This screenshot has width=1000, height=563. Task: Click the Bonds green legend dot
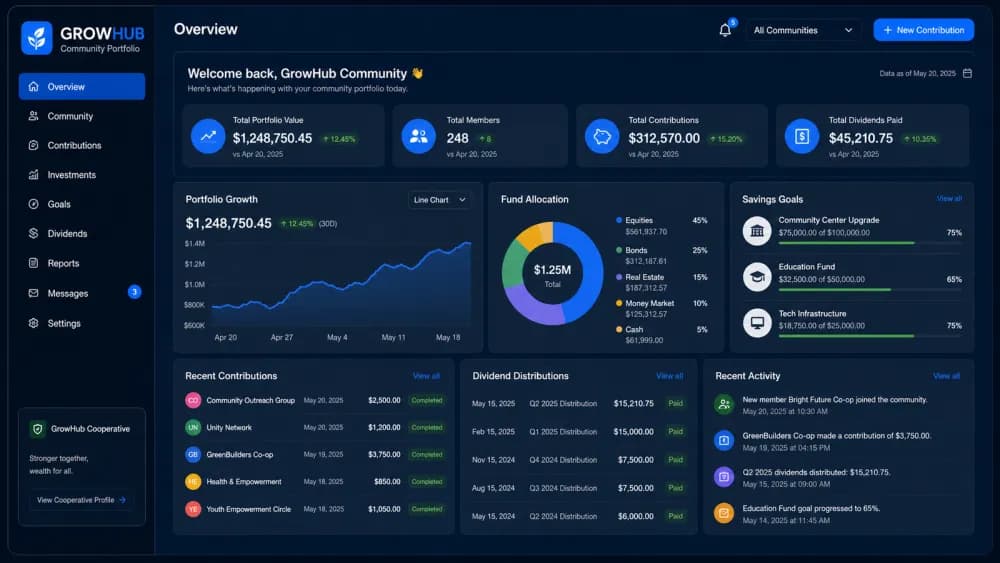pos(619,250)
